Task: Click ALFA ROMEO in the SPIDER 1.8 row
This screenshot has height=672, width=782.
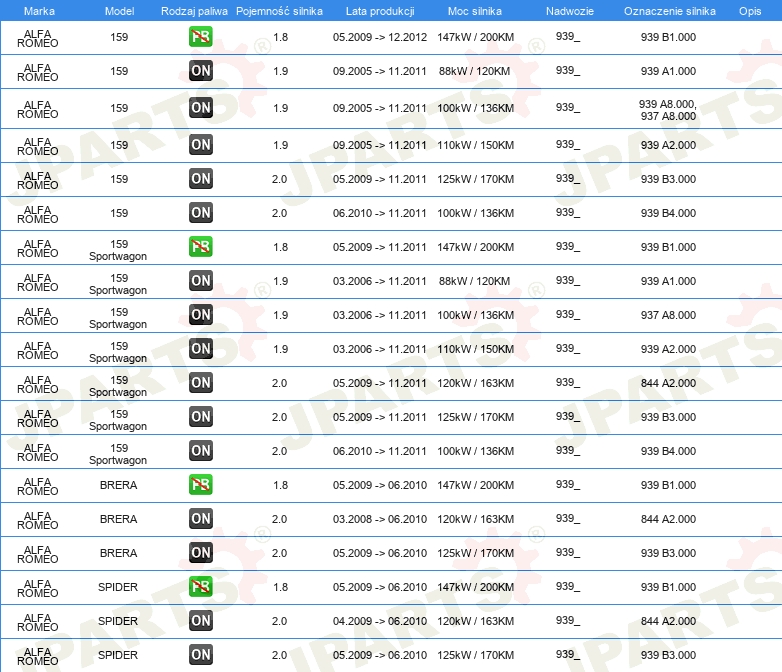Action: (37, 589)
